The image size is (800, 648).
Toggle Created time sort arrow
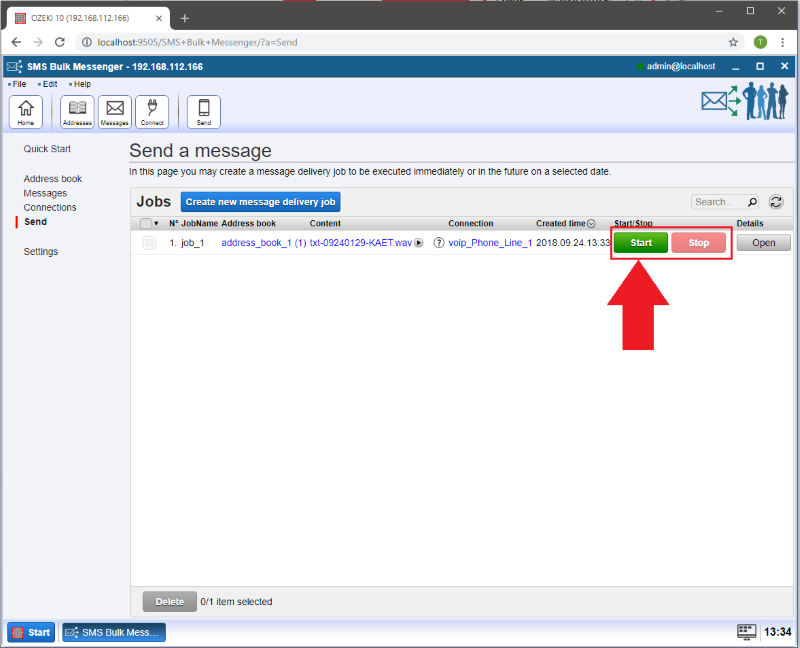pyautogui.click(x=591, y=224)
